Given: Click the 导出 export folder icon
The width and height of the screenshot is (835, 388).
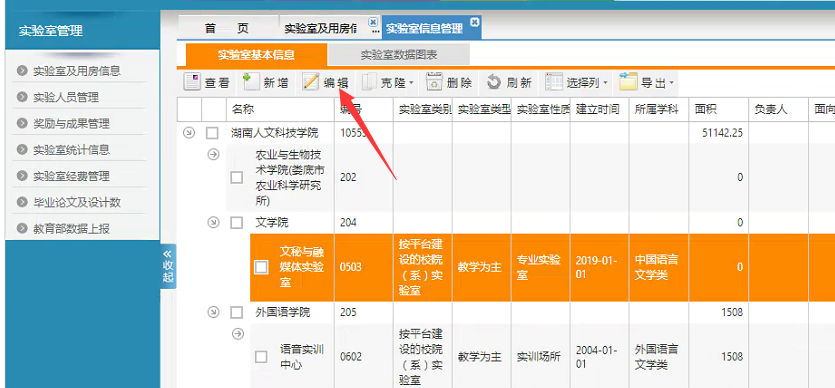Looking at the screenshot, I should tap(628, 81).
